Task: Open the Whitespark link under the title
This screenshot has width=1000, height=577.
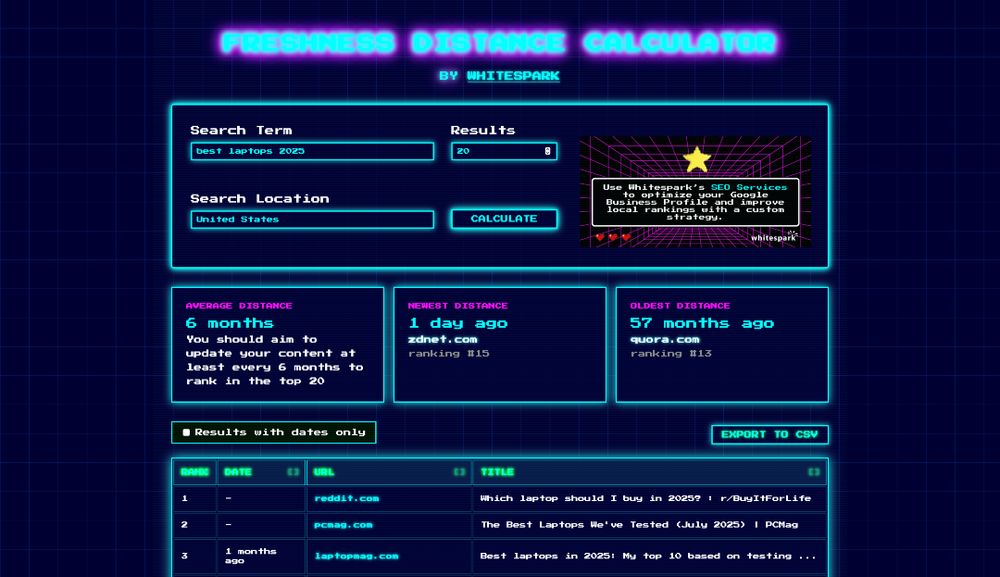Action: [513, 76]
